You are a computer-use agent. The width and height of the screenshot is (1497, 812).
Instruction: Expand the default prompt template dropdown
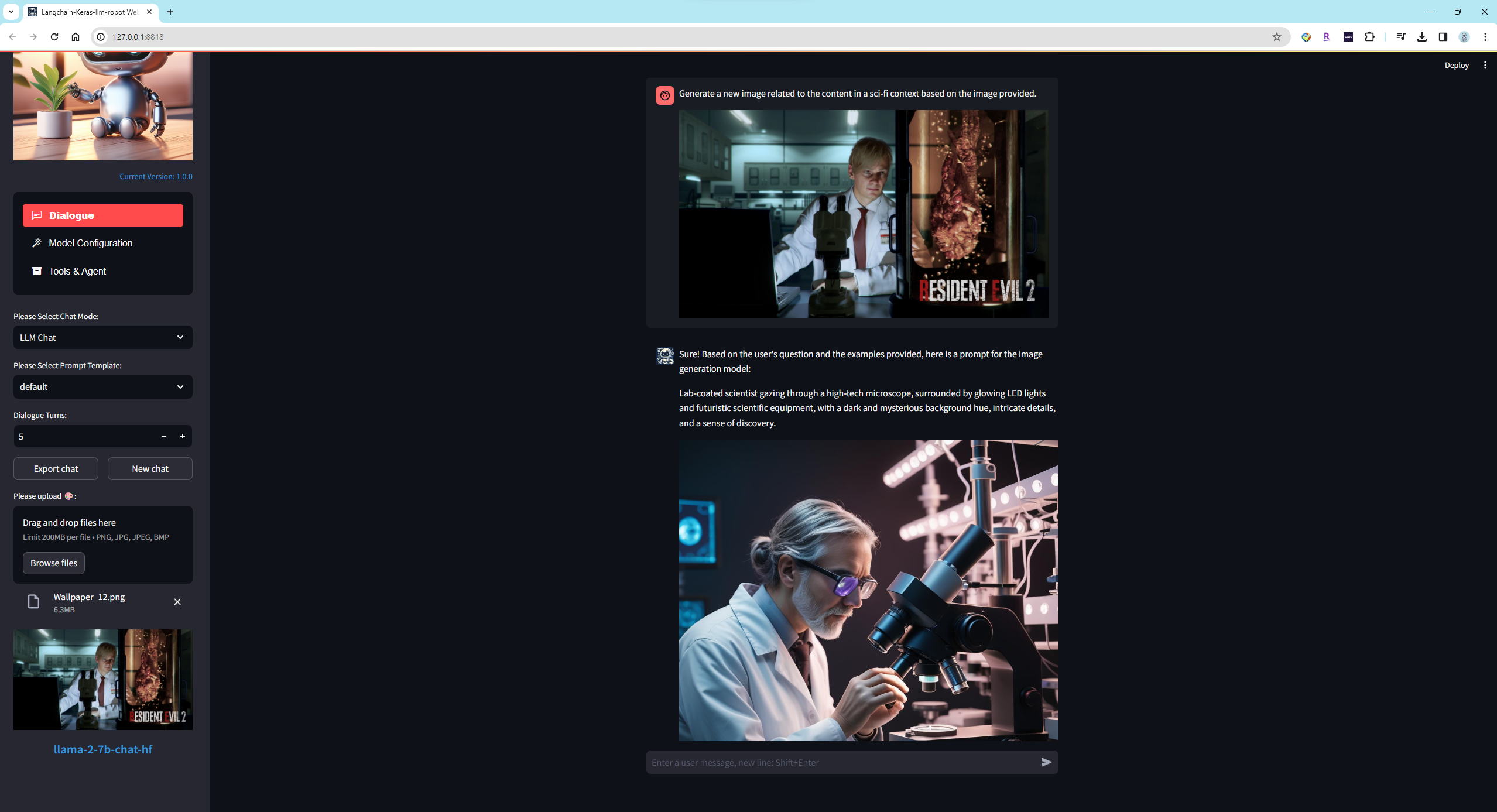[102, 387]
